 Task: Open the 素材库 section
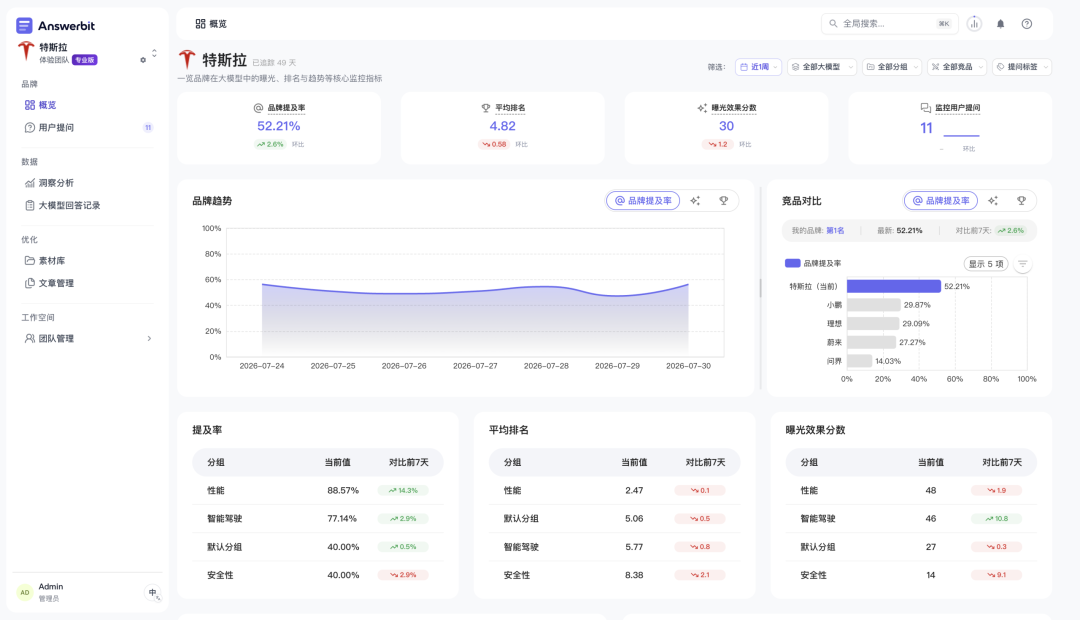pyautogui.click(x=87, y=260)
